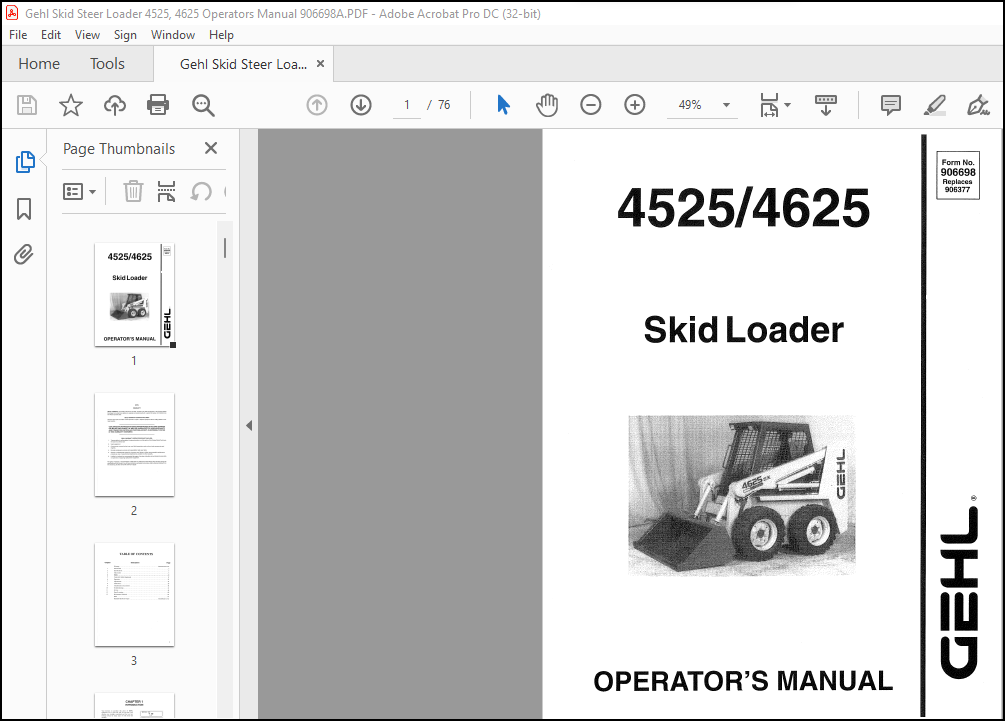Image resolution: width=1005 pixels, height=721 pixels.
Task: Click the insert pages thumbnail icon
Action: [166, 191]
